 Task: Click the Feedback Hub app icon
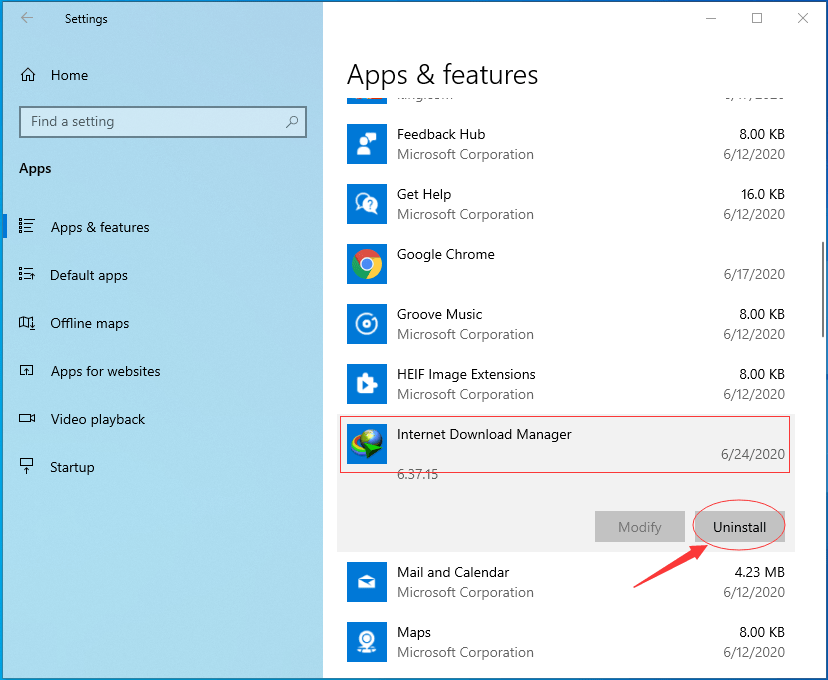pos(367,144)
